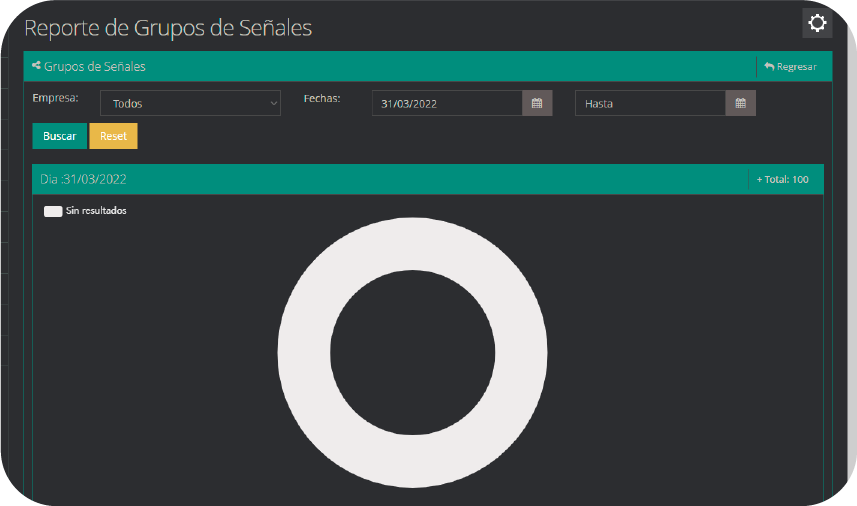Click into the Hasta end date field
Viewport: 857px width, 506px height.
(x=649, y=103)
